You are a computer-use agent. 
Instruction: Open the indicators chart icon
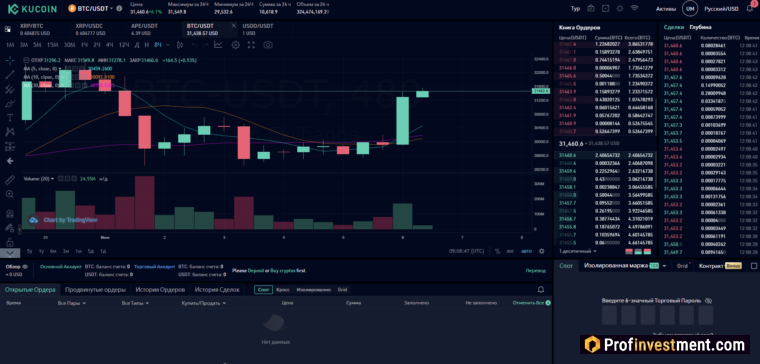point(218,45)
